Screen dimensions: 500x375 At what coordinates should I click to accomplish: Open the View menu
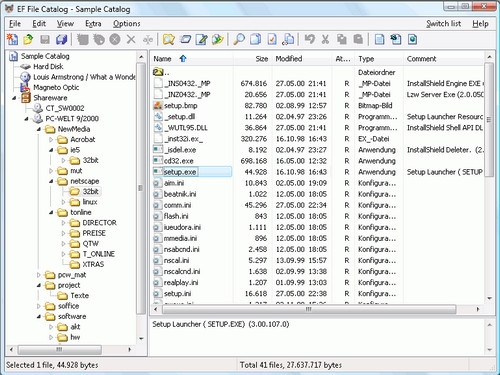click(x=65, y=24)
